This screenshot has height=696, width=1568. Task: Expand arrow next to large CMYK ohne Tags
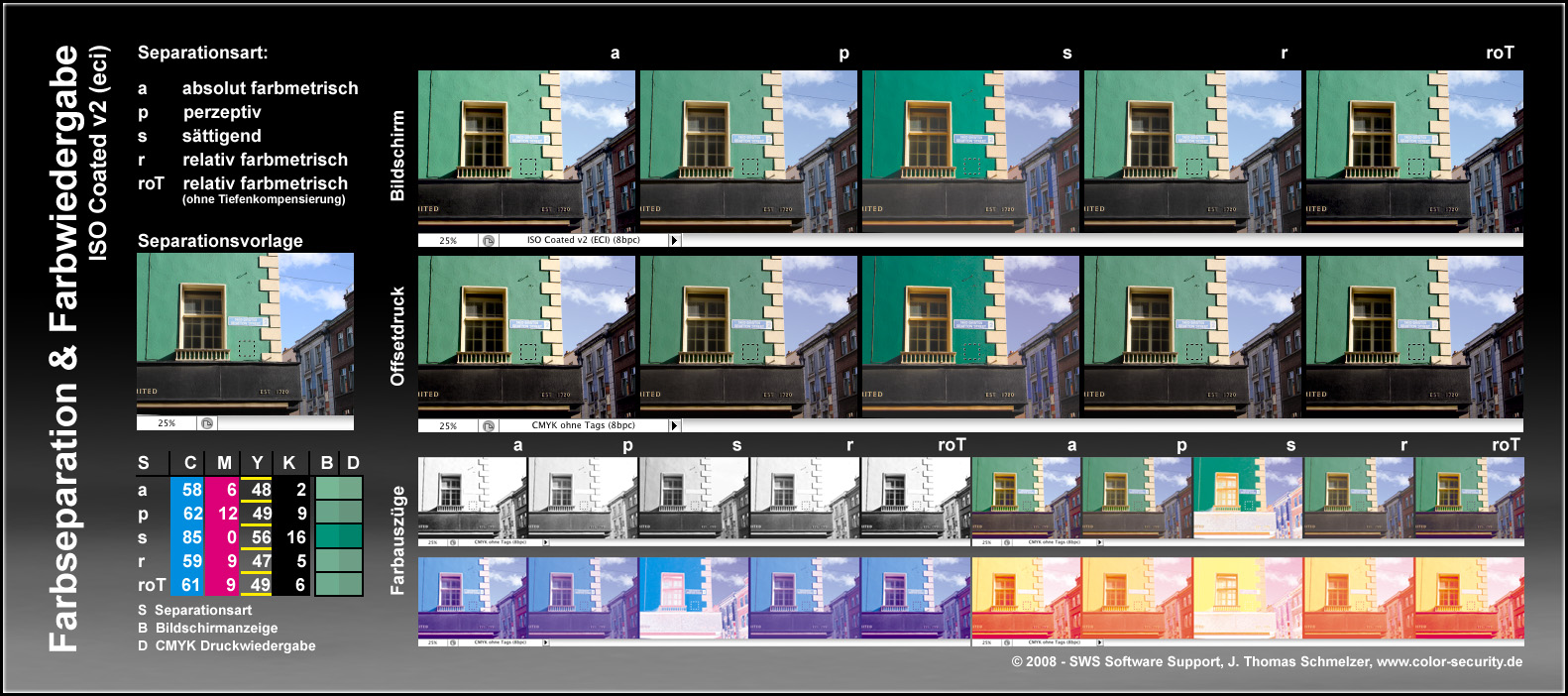click(x=674, y=425)
